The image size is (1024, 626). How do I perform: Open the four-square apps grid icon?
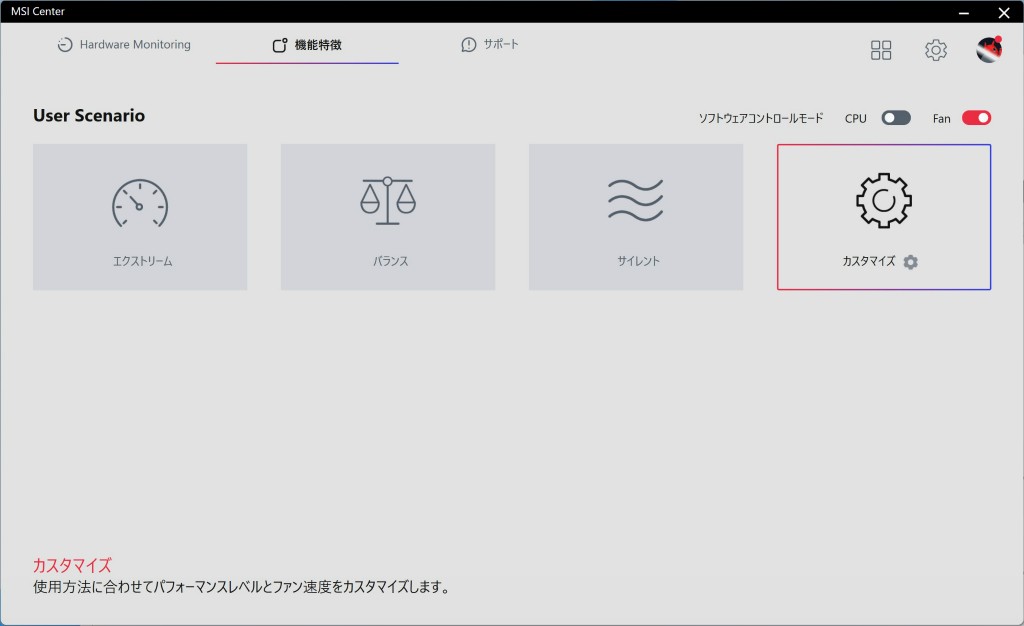point(881,50)
